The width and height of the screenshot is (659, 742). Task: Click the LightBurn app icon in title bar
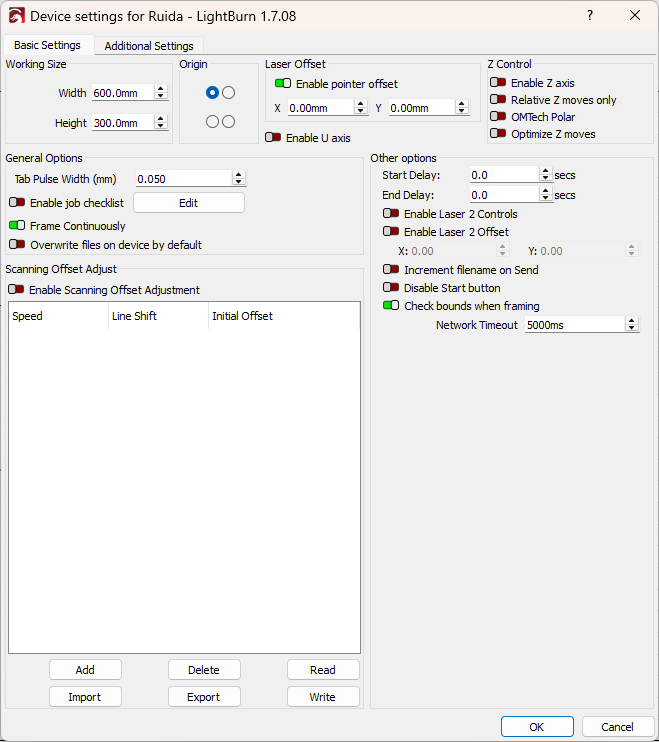click(17, 16)
